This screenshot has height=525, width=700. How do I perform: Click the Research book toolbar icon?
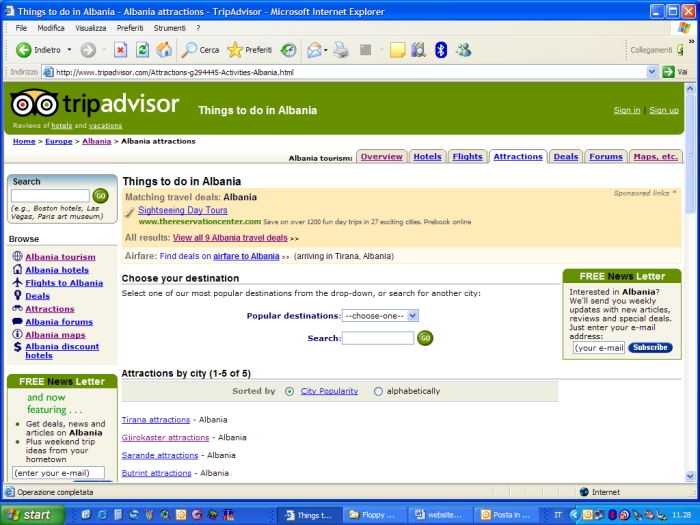[418, 50]
